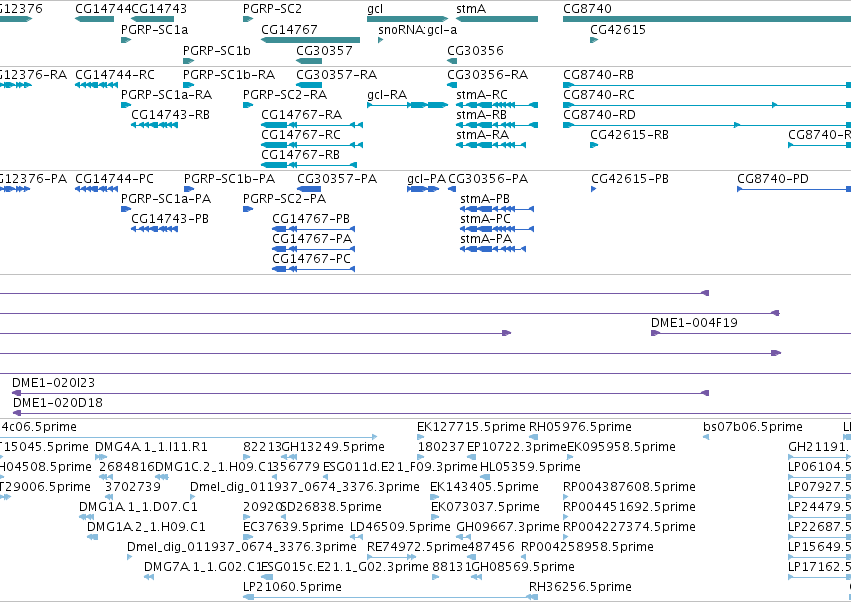
Task: Select the CG42615 gene label
Action: coord(618,29)
